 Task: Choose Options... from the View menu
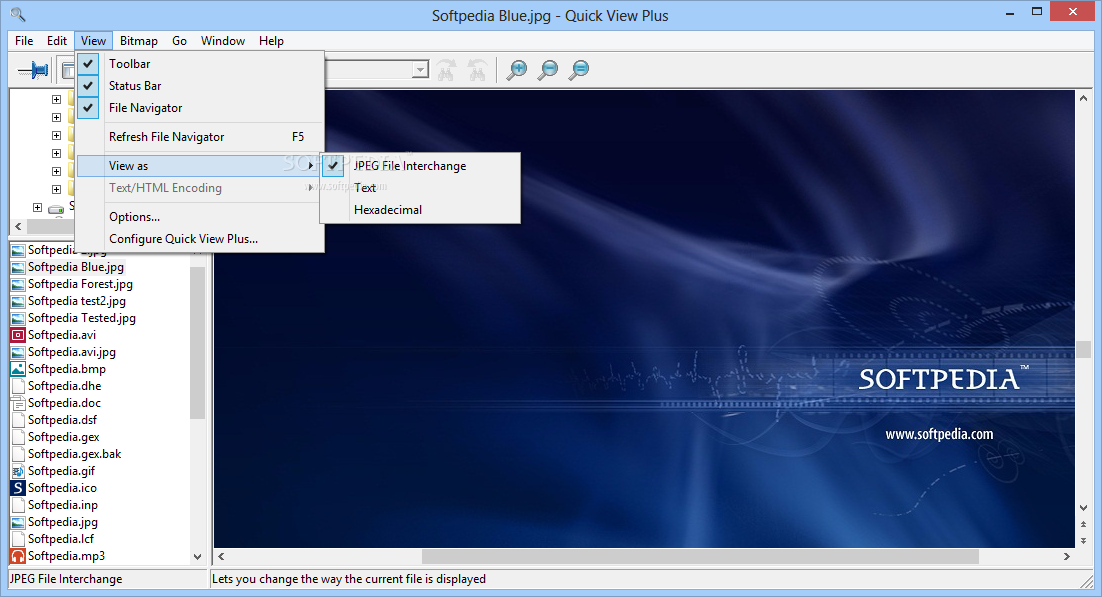(x=200, y=217)
